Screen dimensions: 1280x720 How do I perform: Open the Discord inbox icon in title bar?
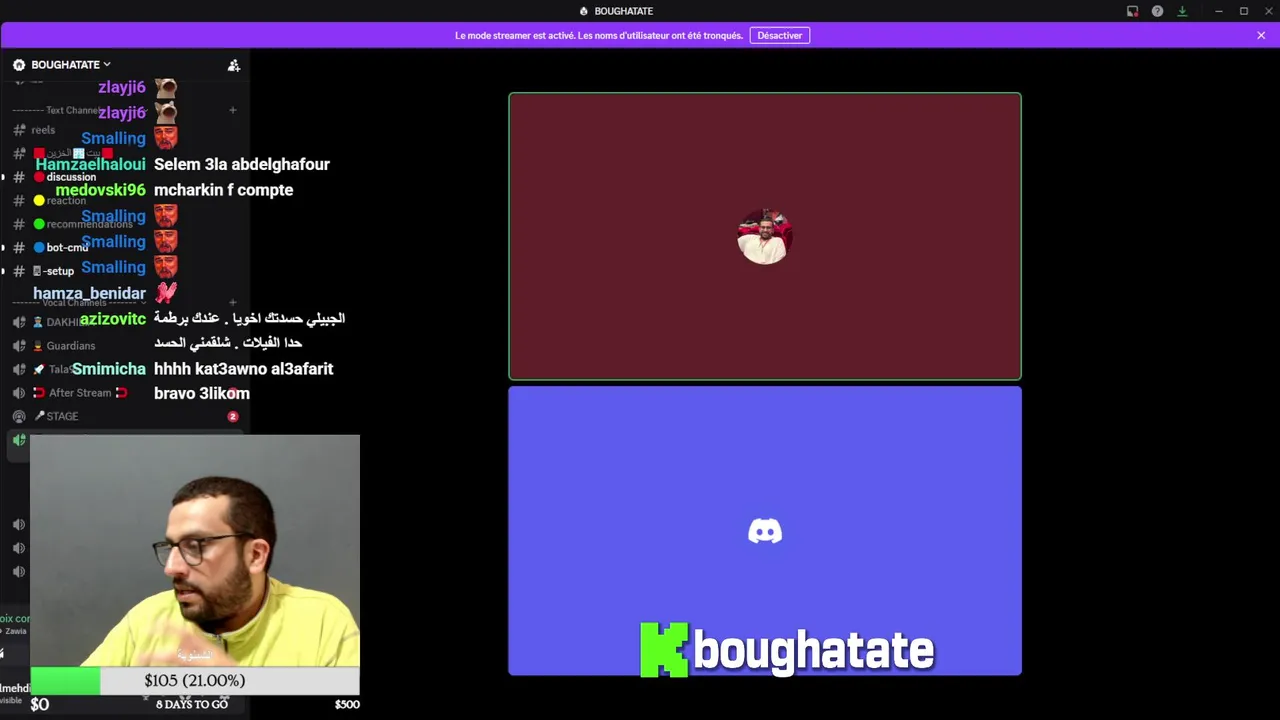click(x=1132, y=11)
